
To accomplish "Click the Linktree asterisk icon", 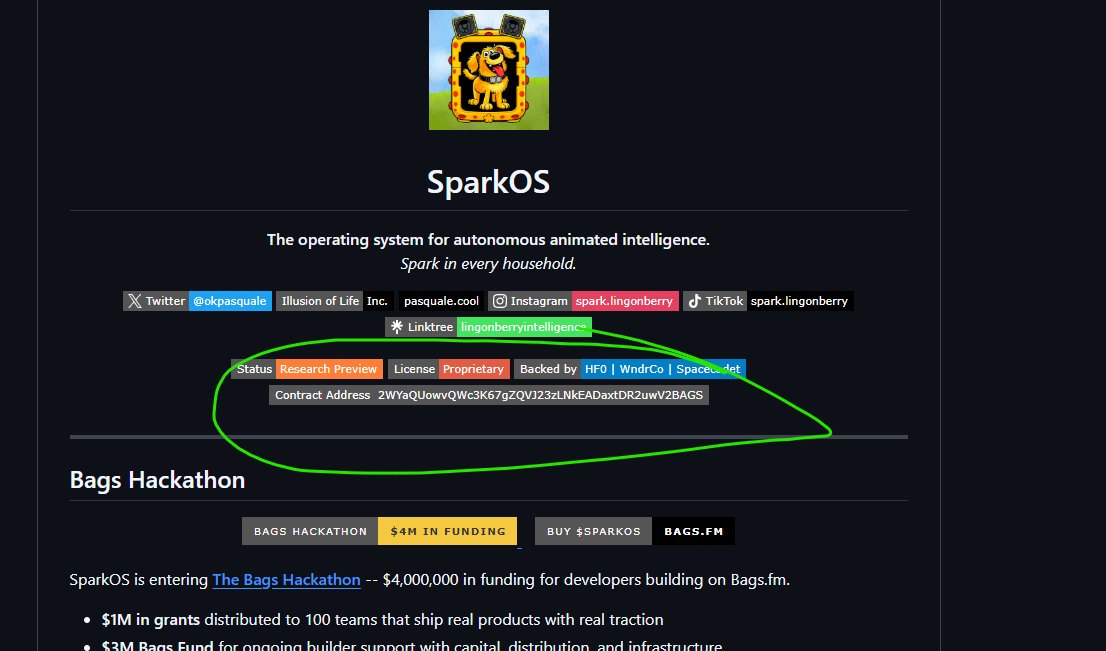I will [397, 327].
